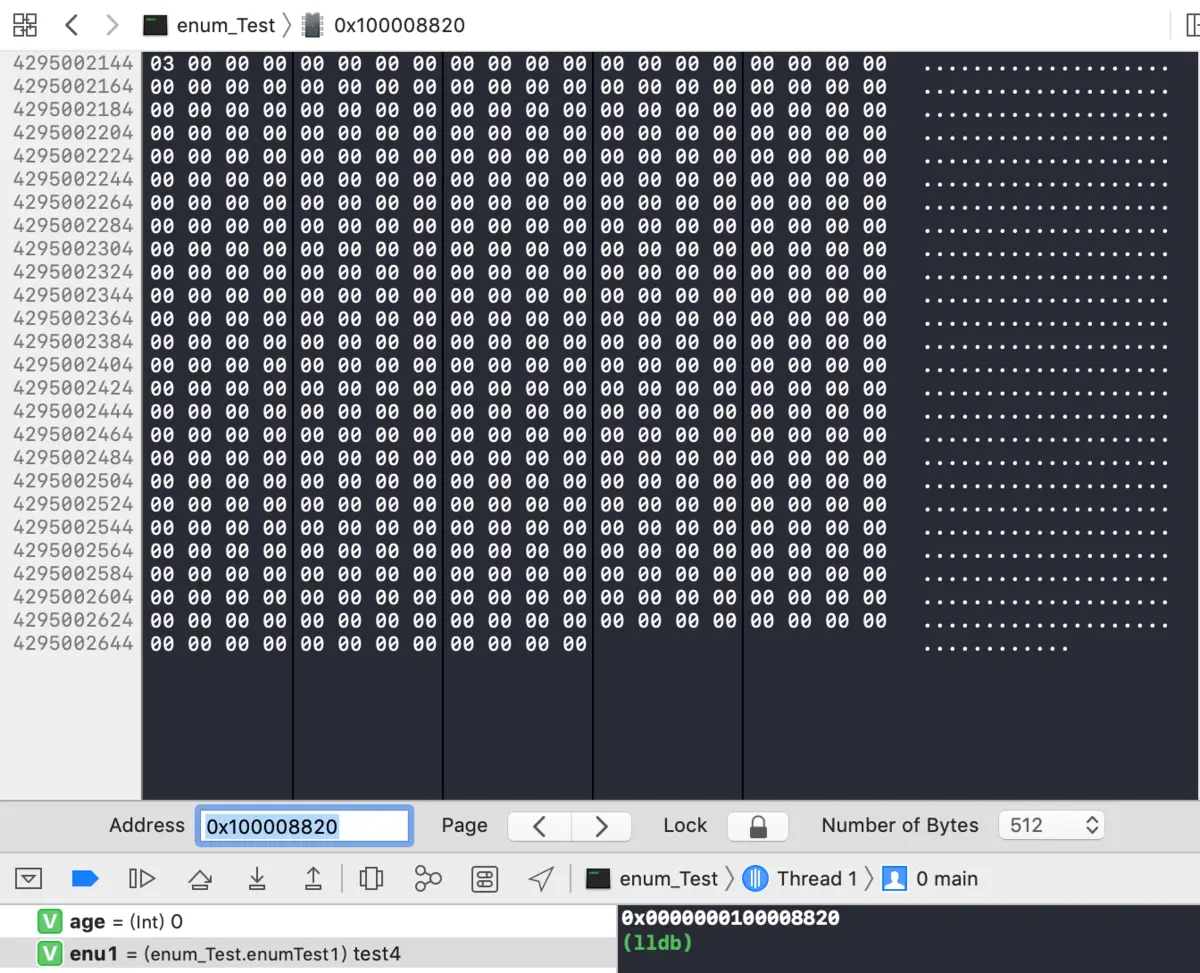Continue program execution in the debug bar
This screenshot has height=973, width=1200.
[142, 878]
